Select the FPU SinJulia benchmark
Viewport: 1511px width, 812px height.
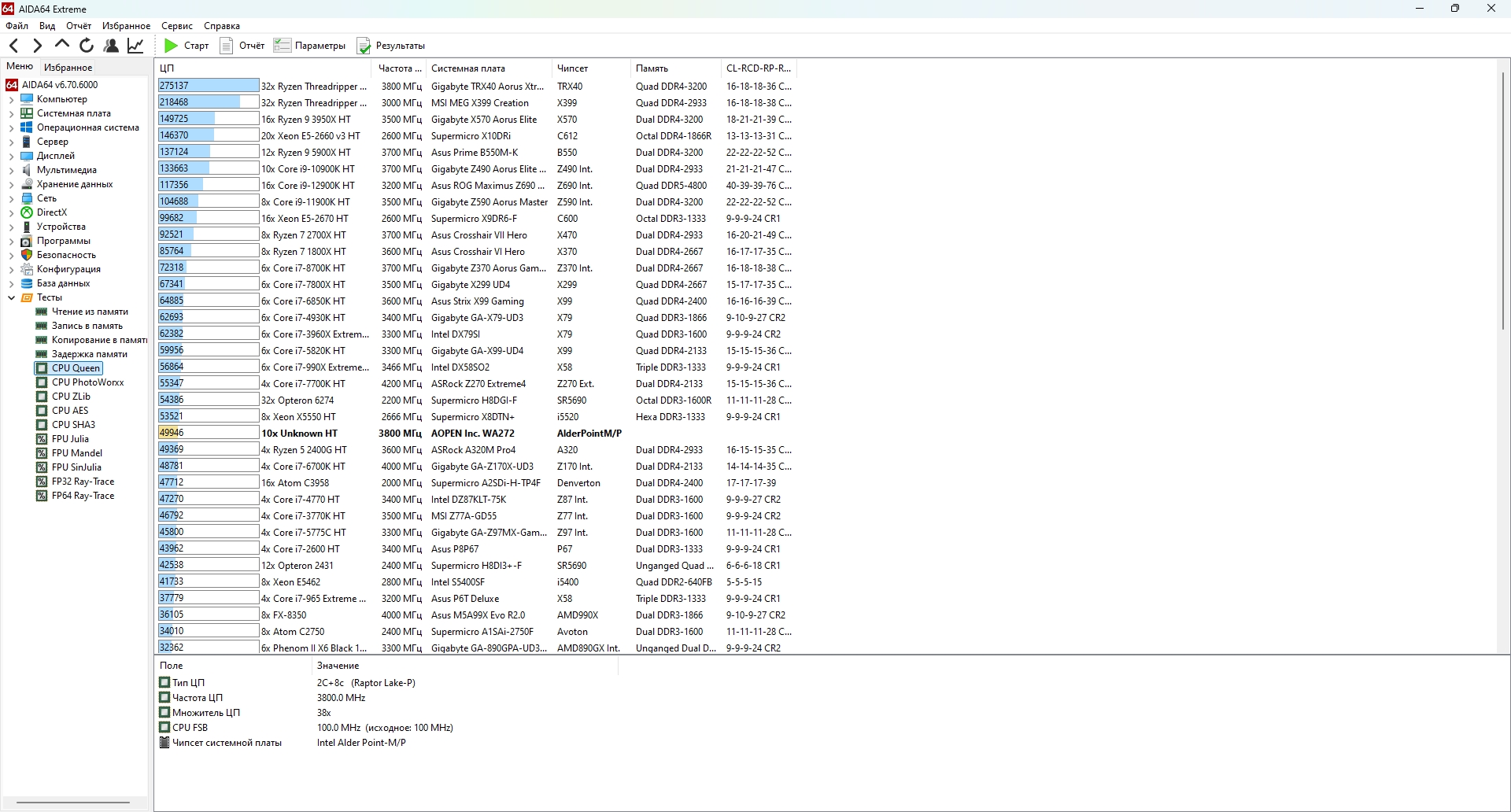coord(76,467)
